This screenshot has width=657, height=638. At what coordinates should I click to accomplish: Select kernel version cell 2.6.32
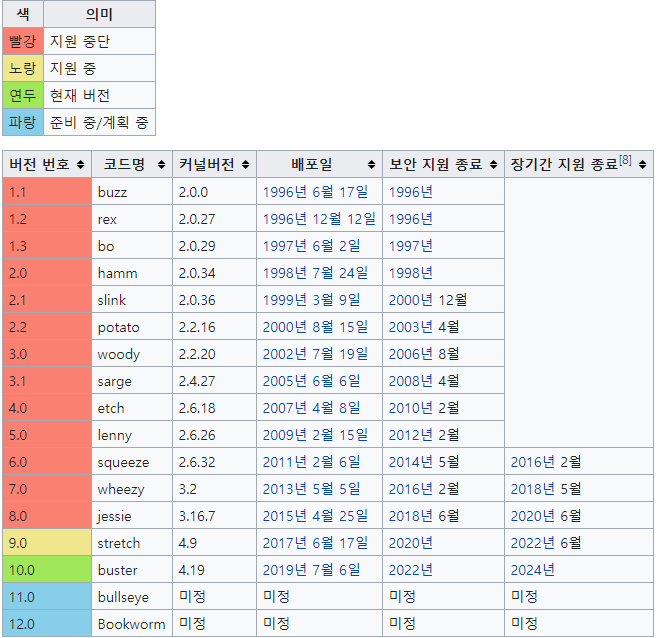coord(215,462)
